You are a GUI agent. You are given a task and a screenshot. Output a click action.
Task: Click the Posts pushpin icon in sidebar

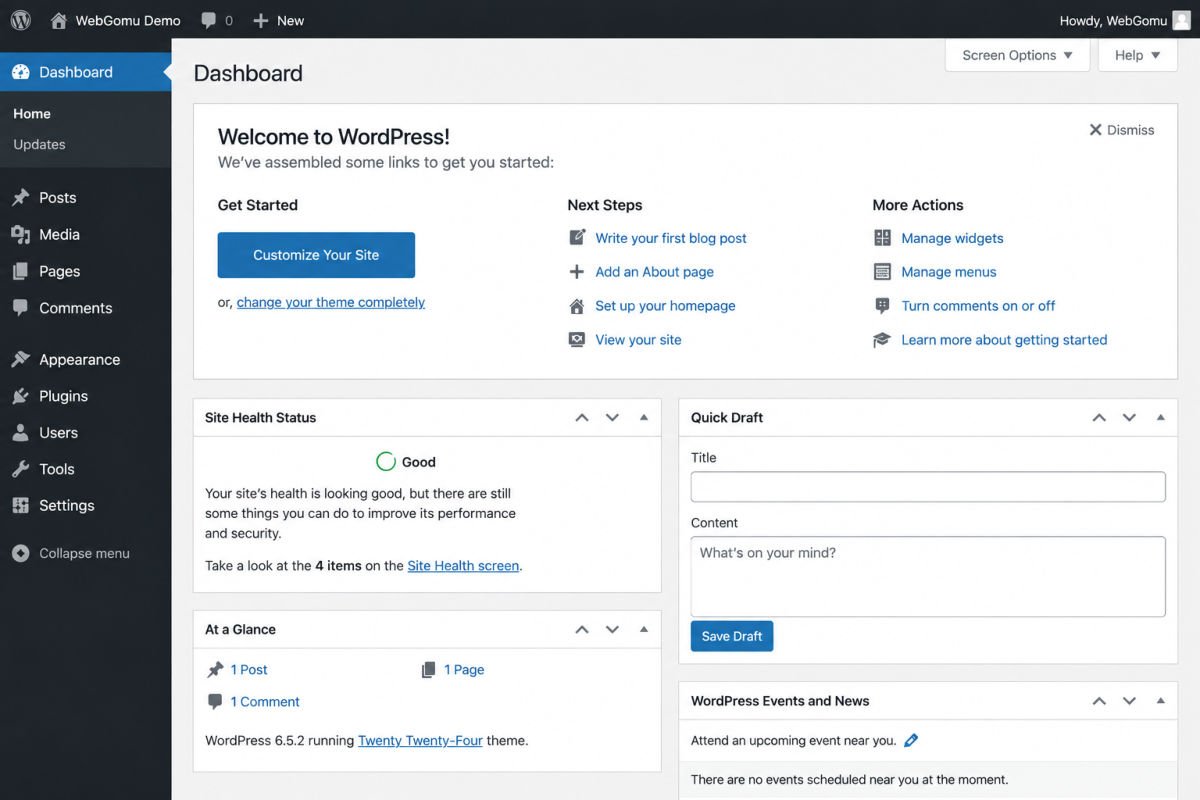click(x=20, y=198)
